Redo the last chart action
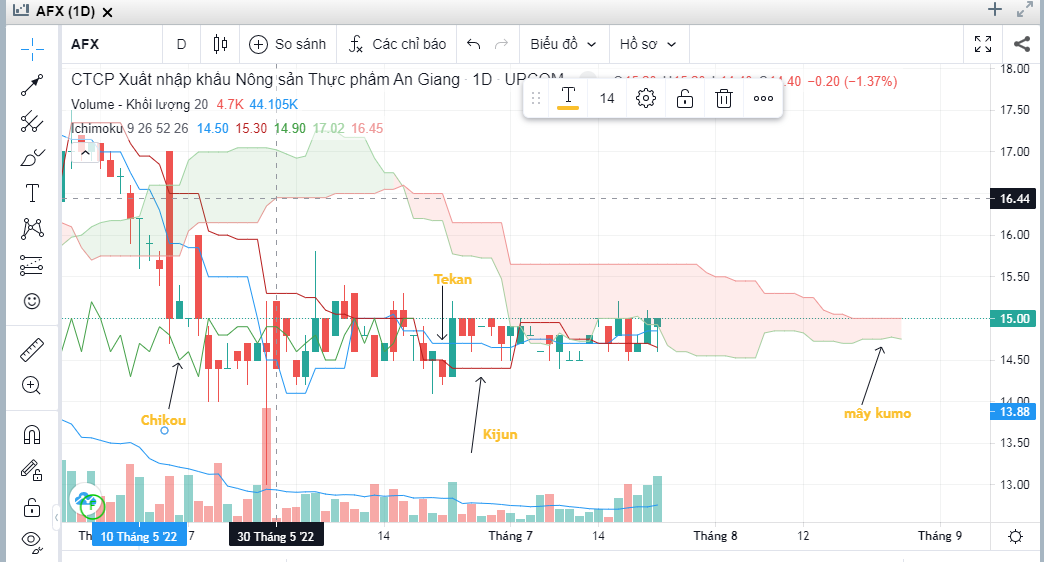Image resolution: width=1044 pixels, height=562 pixels. coord(501,44)
